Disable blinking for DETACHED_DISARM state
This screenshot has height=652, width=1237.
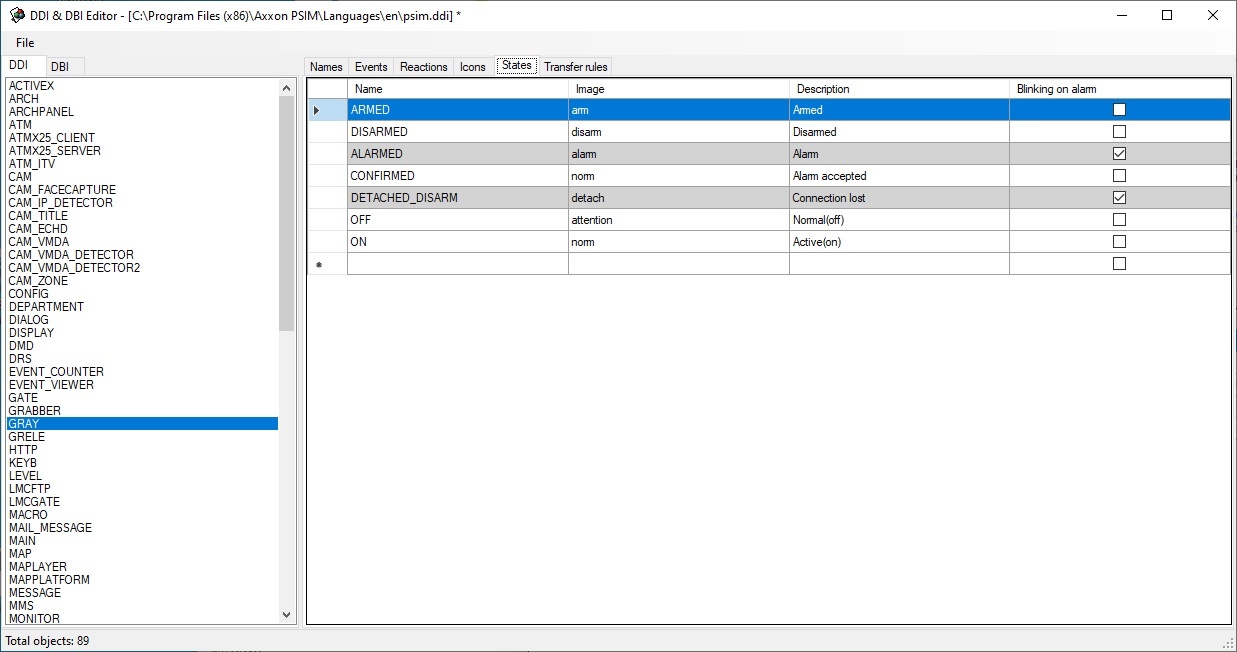click(1119, 198)
